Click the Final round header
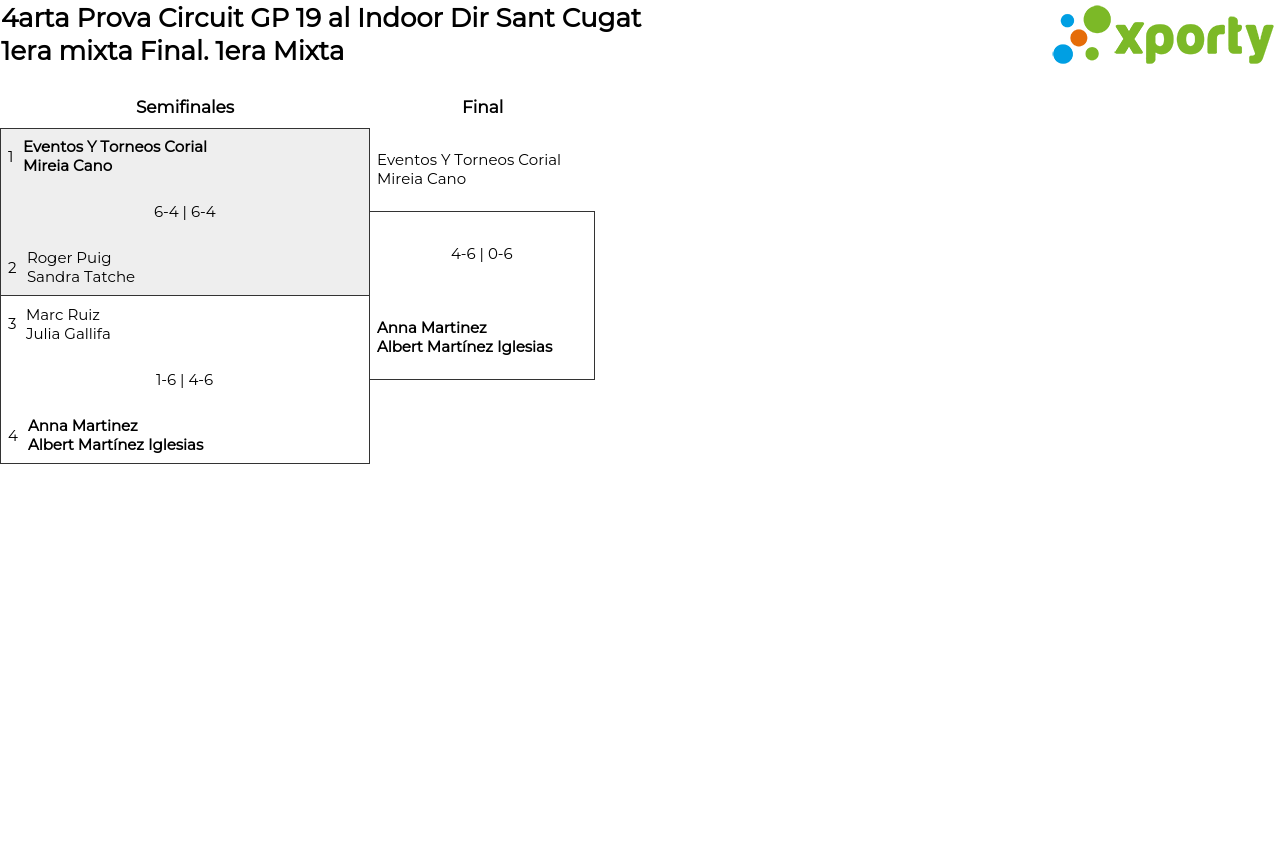 click(x=482, y=107)
